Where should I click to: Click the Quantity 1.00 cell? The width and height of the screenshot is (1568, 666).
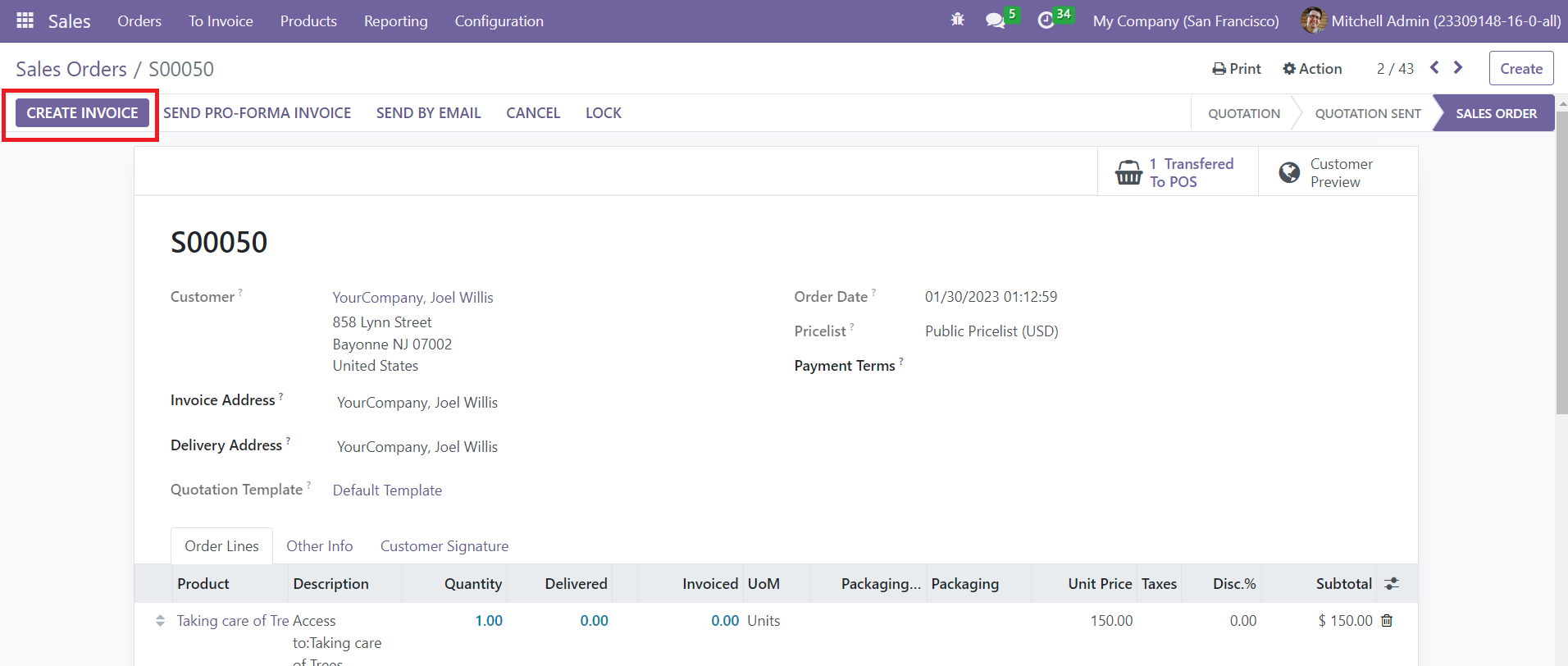[x=489, y=621]
